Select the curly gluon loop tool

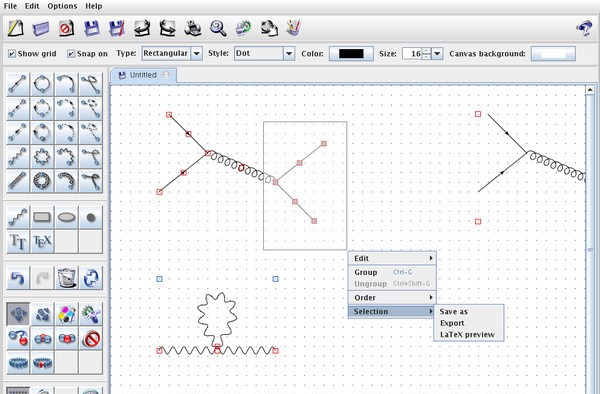[x=42, y=181]
